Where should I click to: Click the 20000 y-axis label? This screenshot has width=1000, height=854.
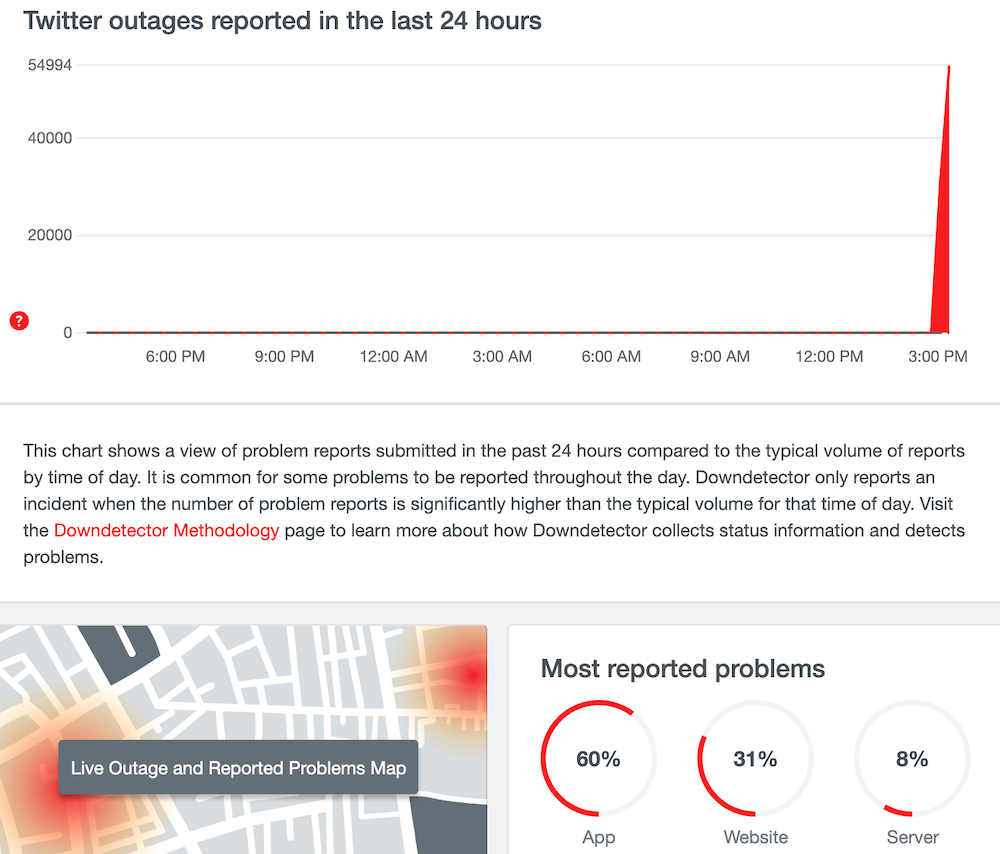coord(50,235)
